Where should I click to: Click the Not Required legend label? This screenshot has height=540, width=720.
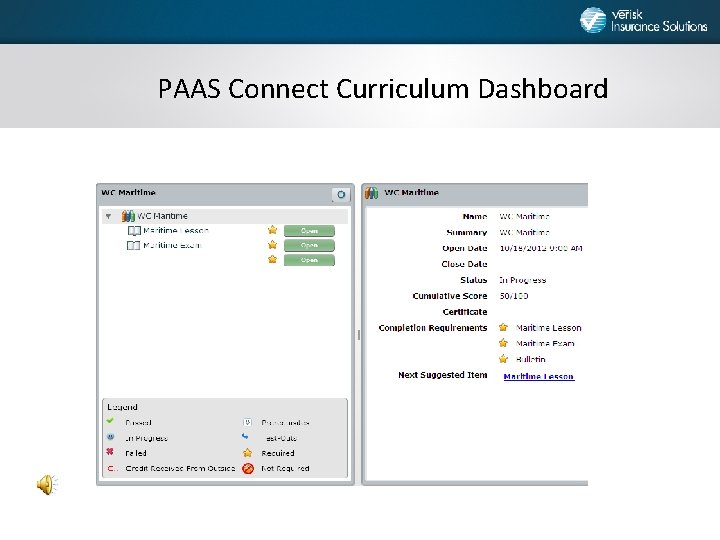click(285, 468)
